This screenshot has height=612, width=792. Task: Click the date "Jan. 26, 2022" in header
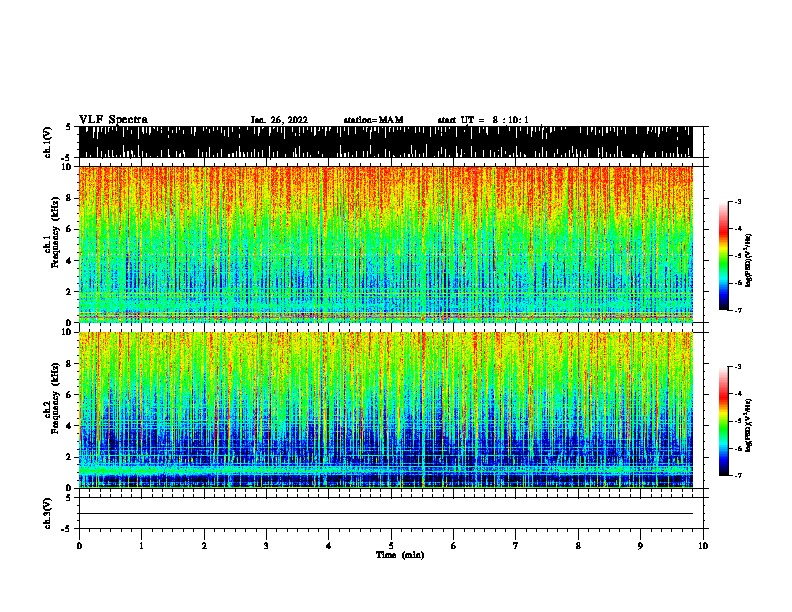[x=279, y=120]
